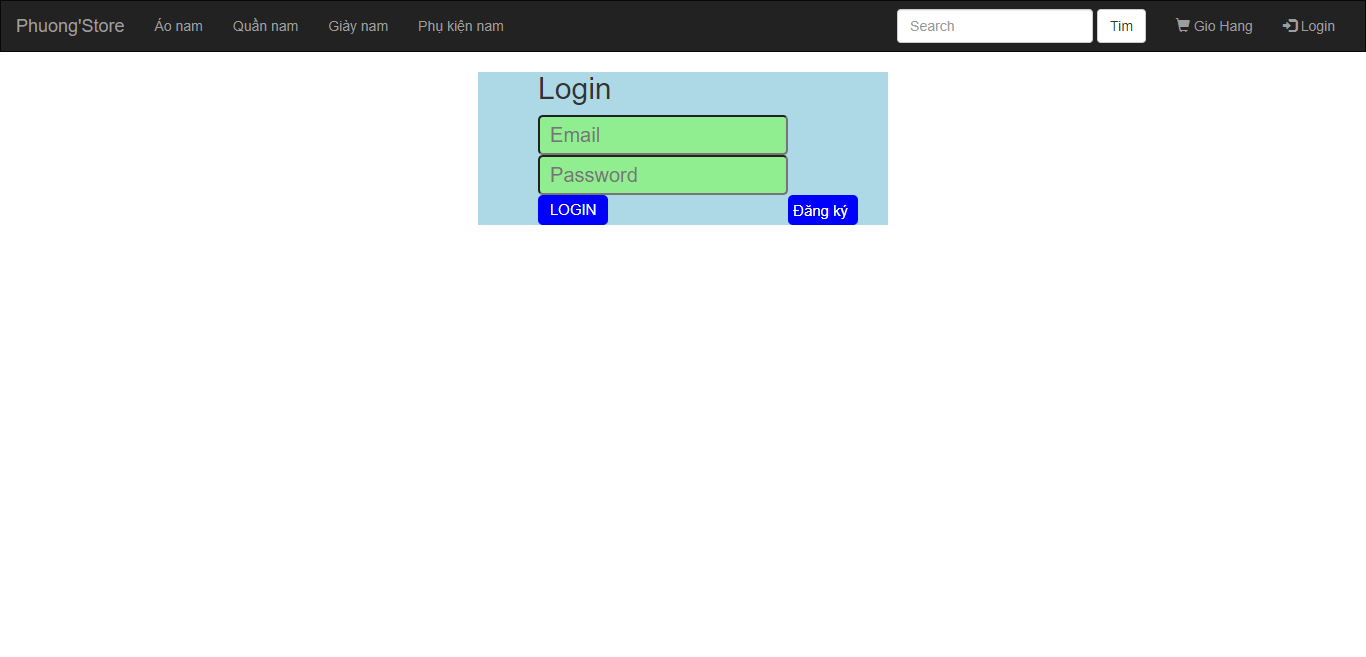Browse the Phụ kiện nam section

[x=460, y=26]
